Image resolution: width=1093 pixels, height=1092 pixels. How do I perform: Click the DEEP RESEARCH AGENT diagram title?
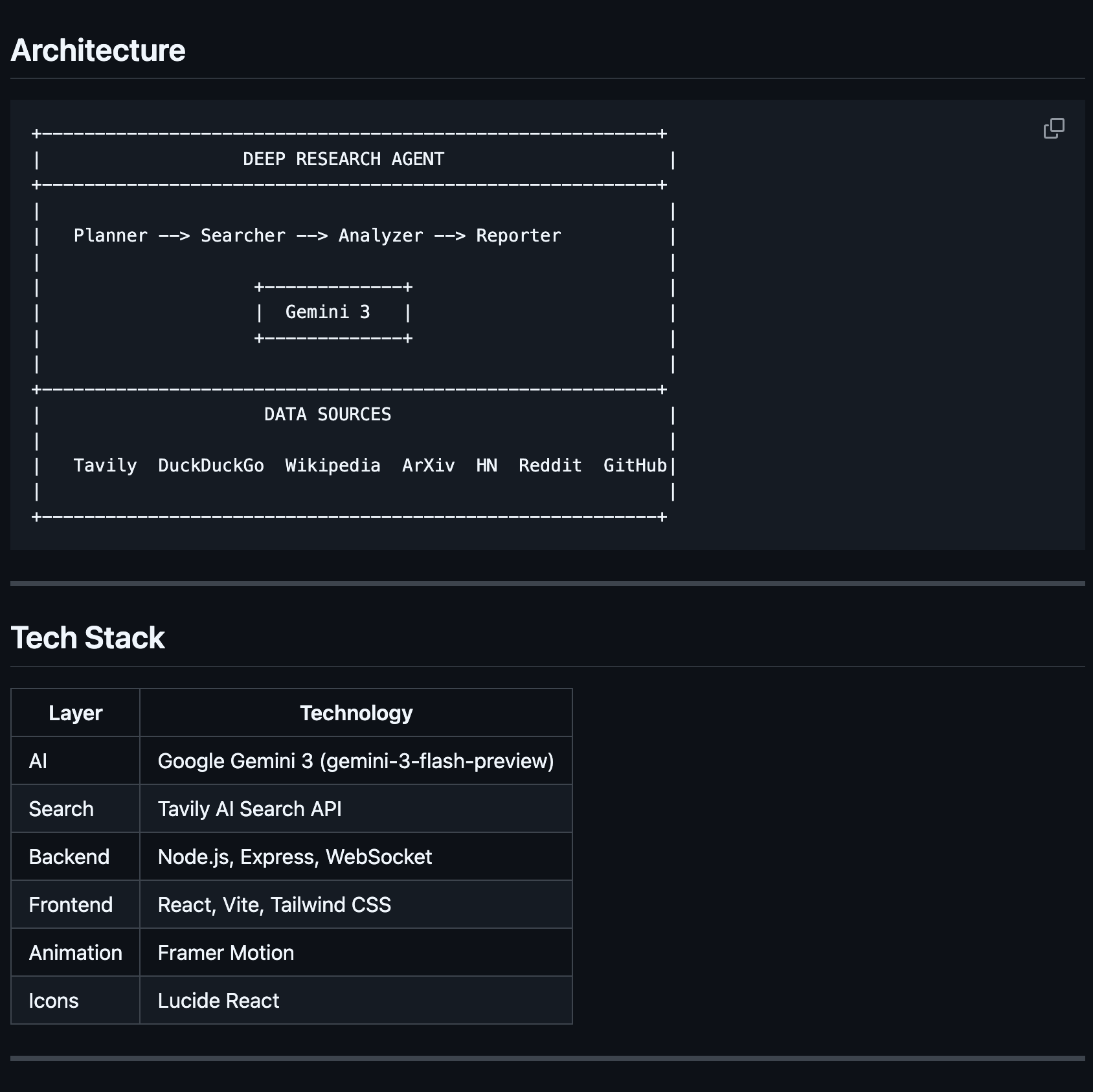click(x=343, y=159)
